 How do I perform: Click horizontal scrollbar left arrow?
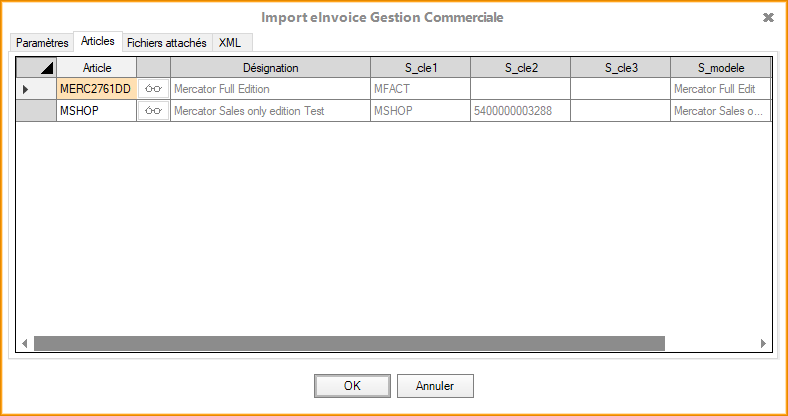pos(25,343)
